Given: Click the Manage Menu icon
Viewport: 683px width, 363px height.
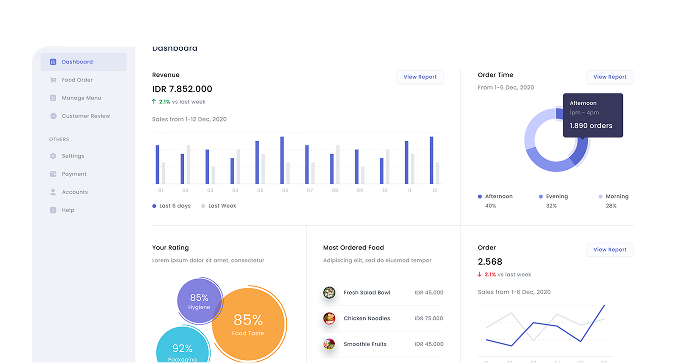Looking at the screenshot, I should click(x=53, y=98).
